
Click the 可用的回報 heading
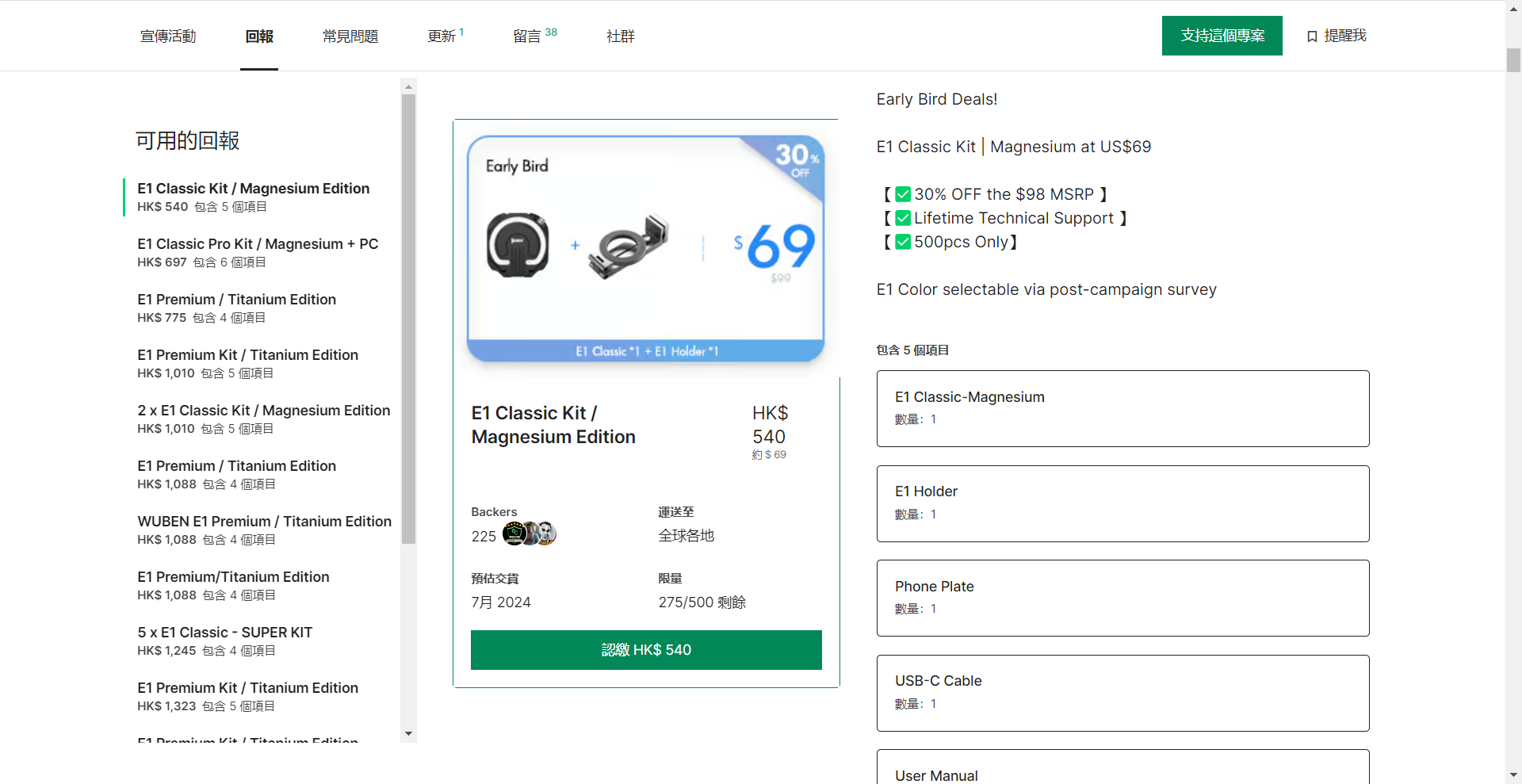coord(188,141)
